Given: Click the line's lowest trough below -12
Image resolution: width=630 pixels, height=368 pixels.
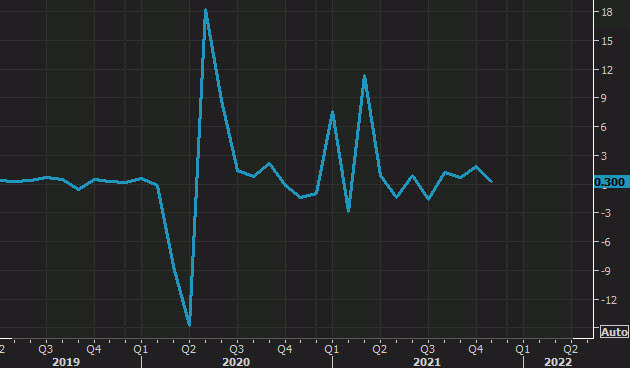Looking at the screenshot, I should tap(189, 325).
